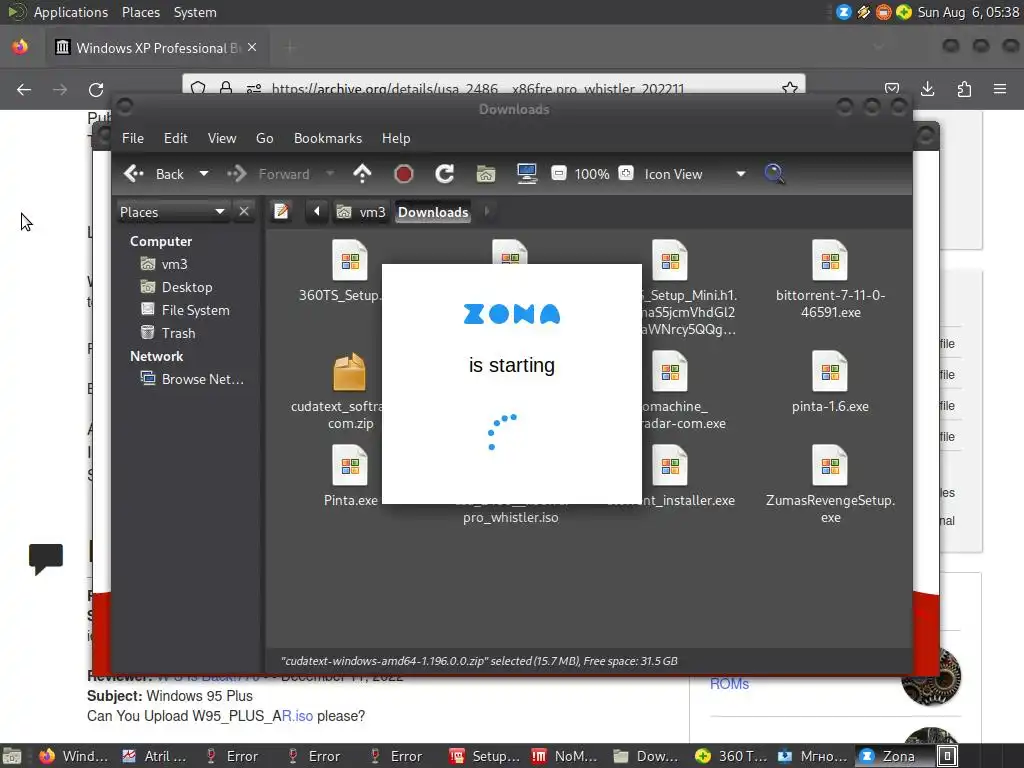Select Pinta.exe file icon

350,466
